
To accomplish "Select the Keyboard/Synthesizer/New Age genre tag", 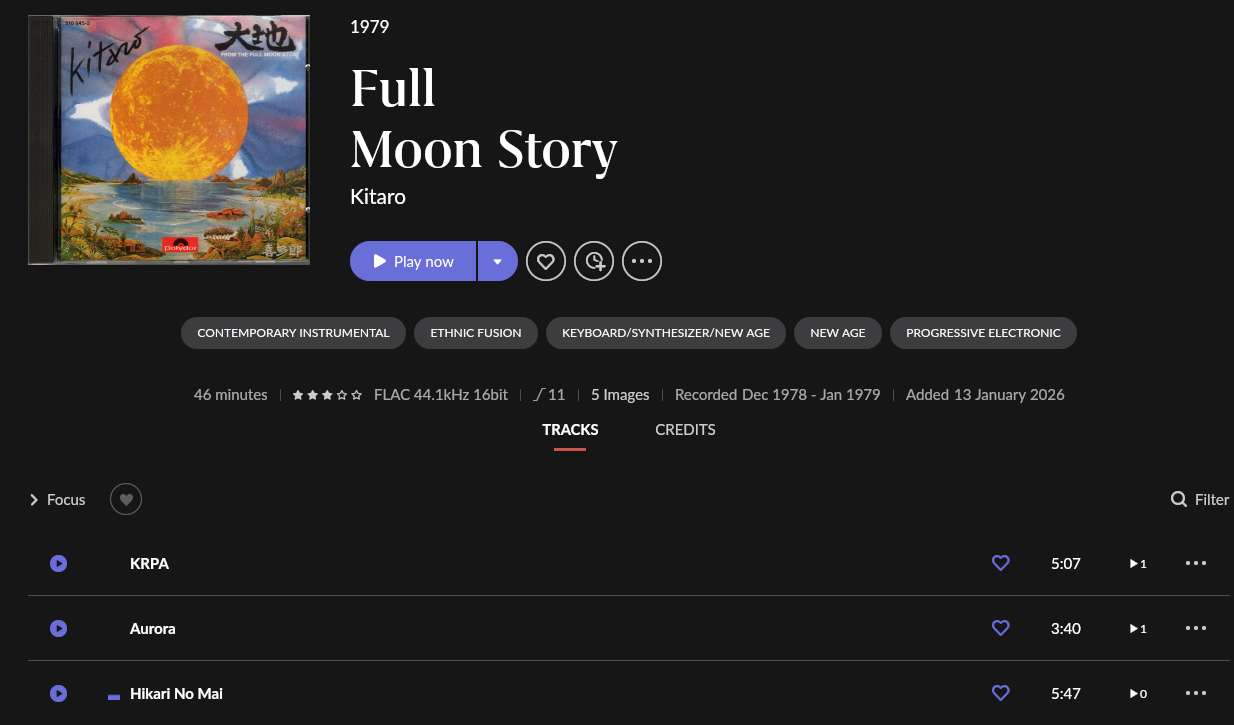I will click(666, 333).
